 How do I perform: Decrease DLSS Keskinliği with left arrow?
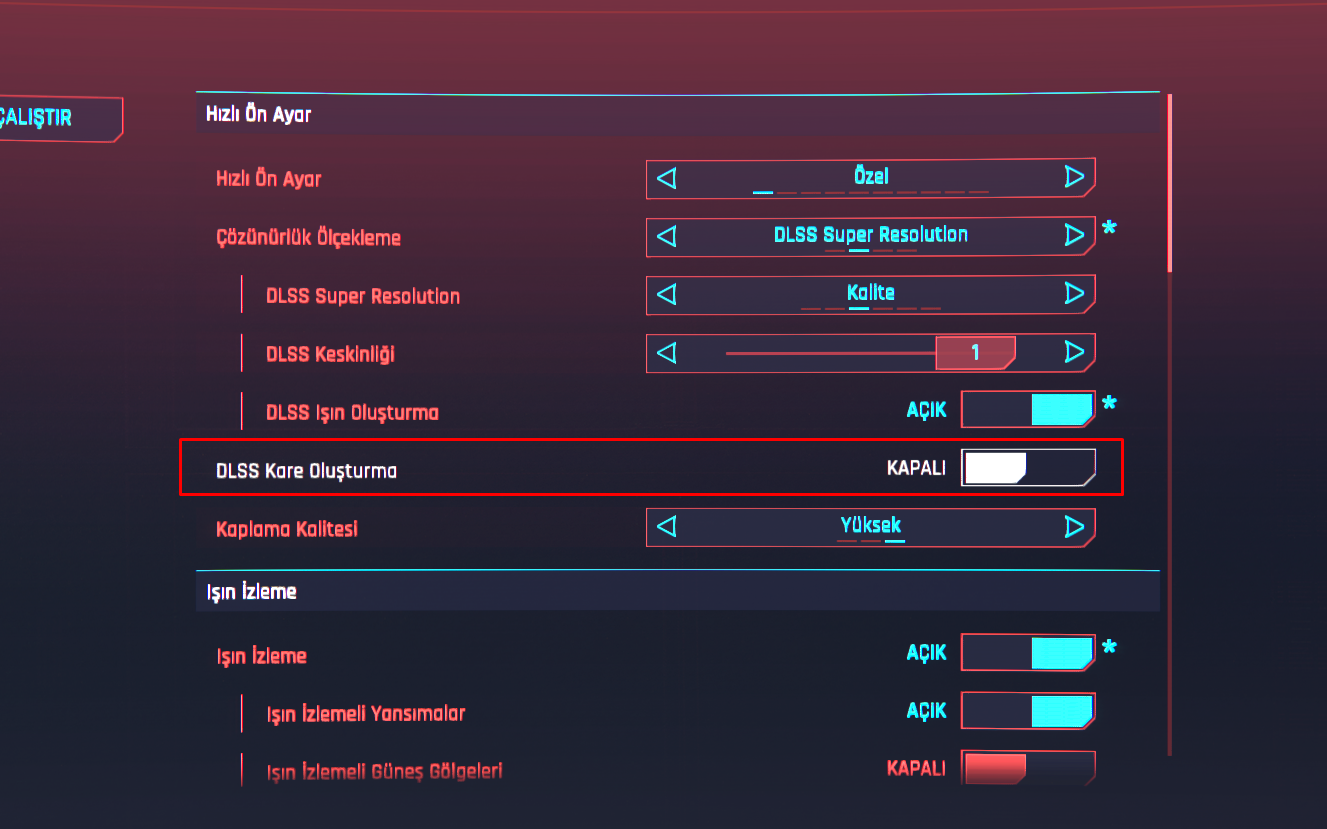[x=667, y=352]
